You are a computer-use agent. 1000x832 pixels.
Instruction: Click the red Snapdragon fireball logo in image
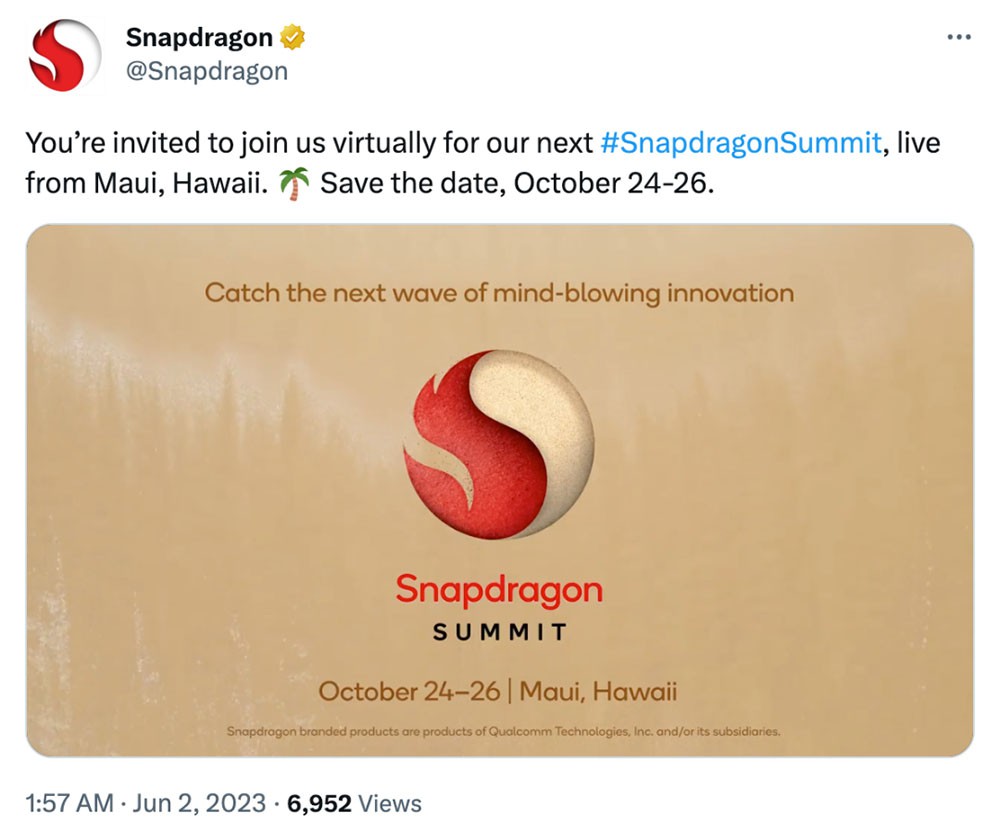[x=499, y=444]
